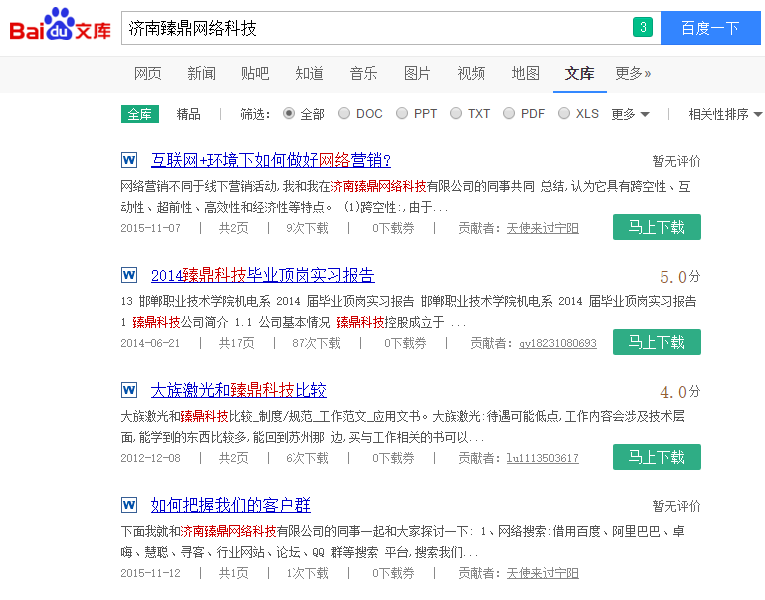Click 马上下载 for 2014臻鼎科技 internship report
The image size is (765, 600).
point(657,342)
